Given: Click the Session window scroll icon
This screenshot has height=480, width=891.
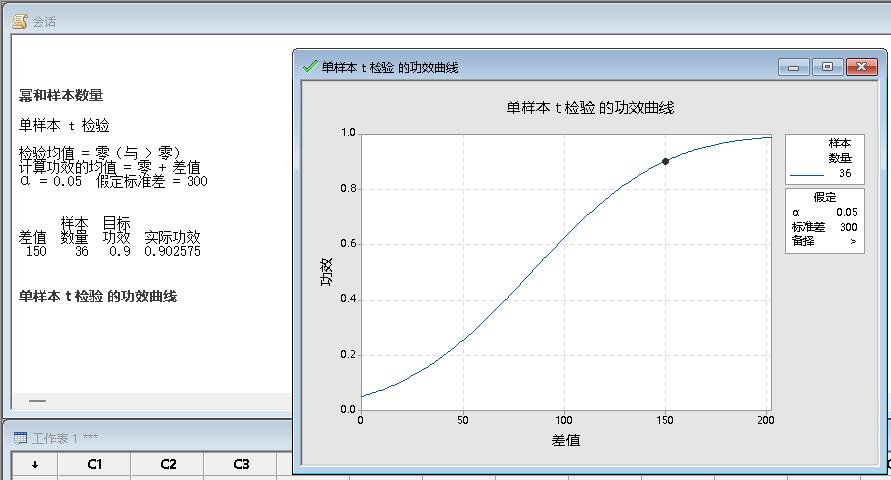Looking at the screenshot, I should pyautogui.click(x=20, y=22).
